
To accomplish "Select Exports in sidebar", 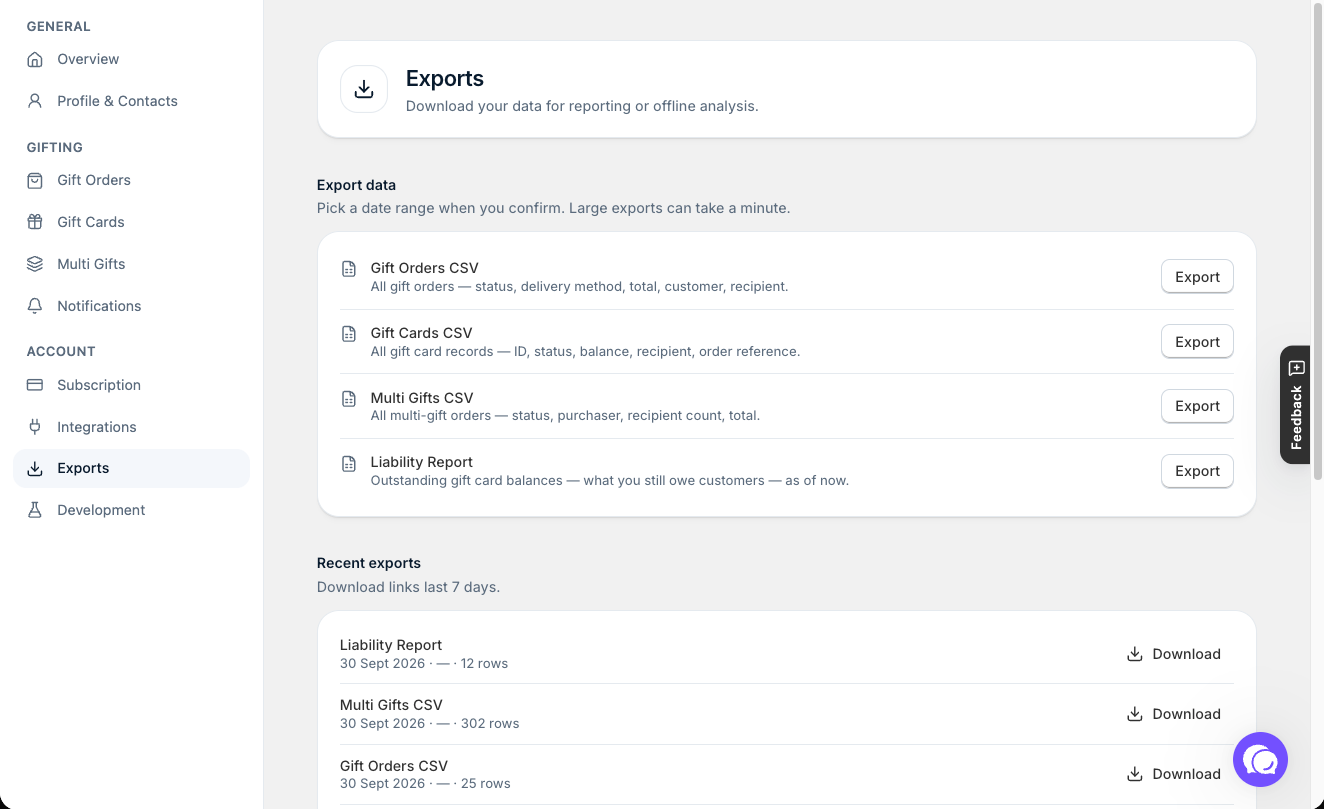I will click(131, 468).
